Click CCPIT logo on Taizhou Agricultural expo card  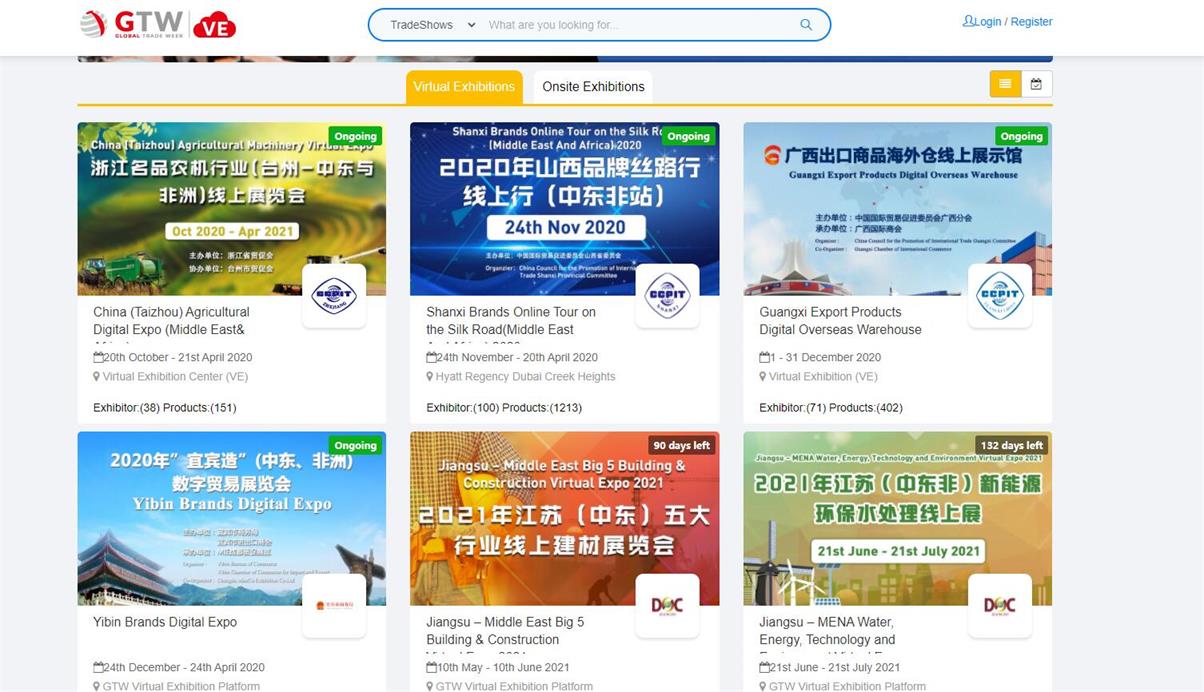(334, 295)
